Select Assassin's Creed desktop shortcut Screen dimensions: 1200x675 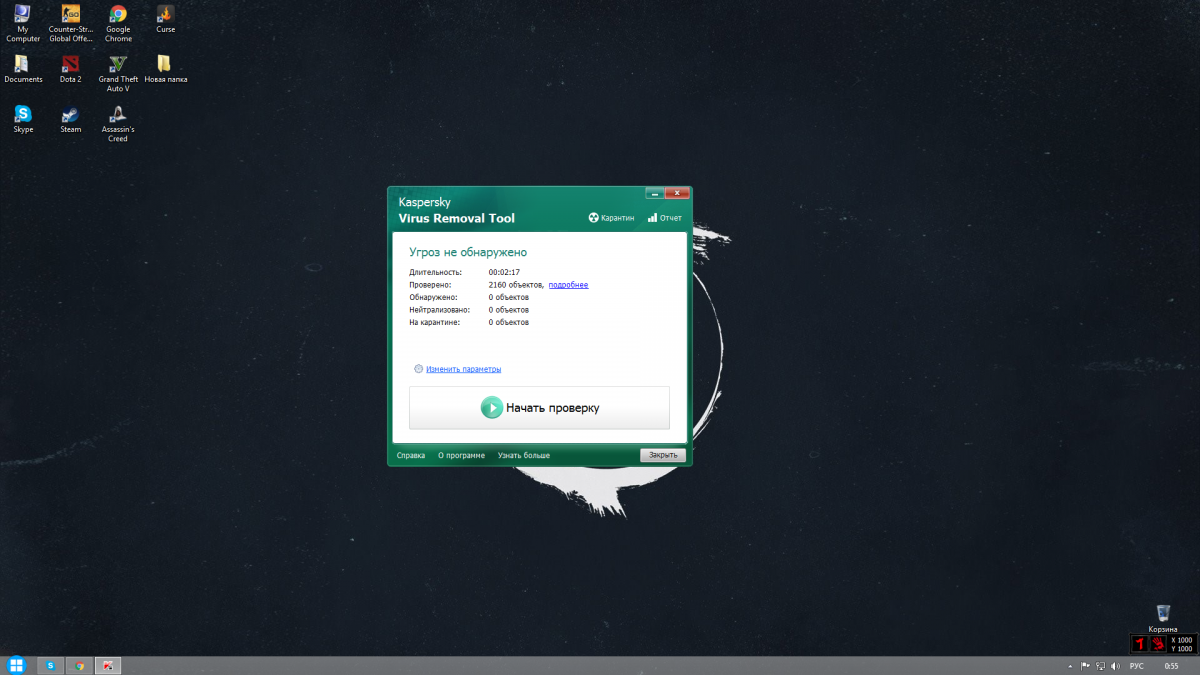(x=118, y=124)
